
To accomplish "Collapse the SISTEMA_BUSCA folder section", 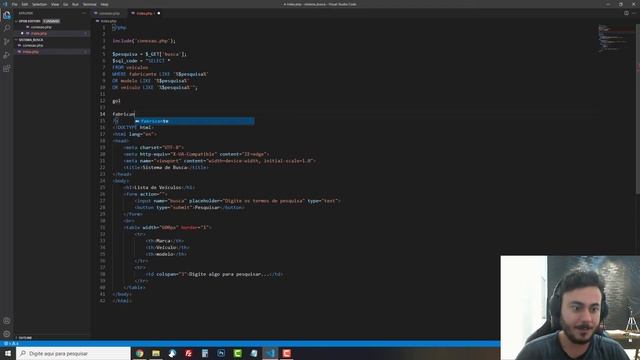I will click(x=31, y=40).
